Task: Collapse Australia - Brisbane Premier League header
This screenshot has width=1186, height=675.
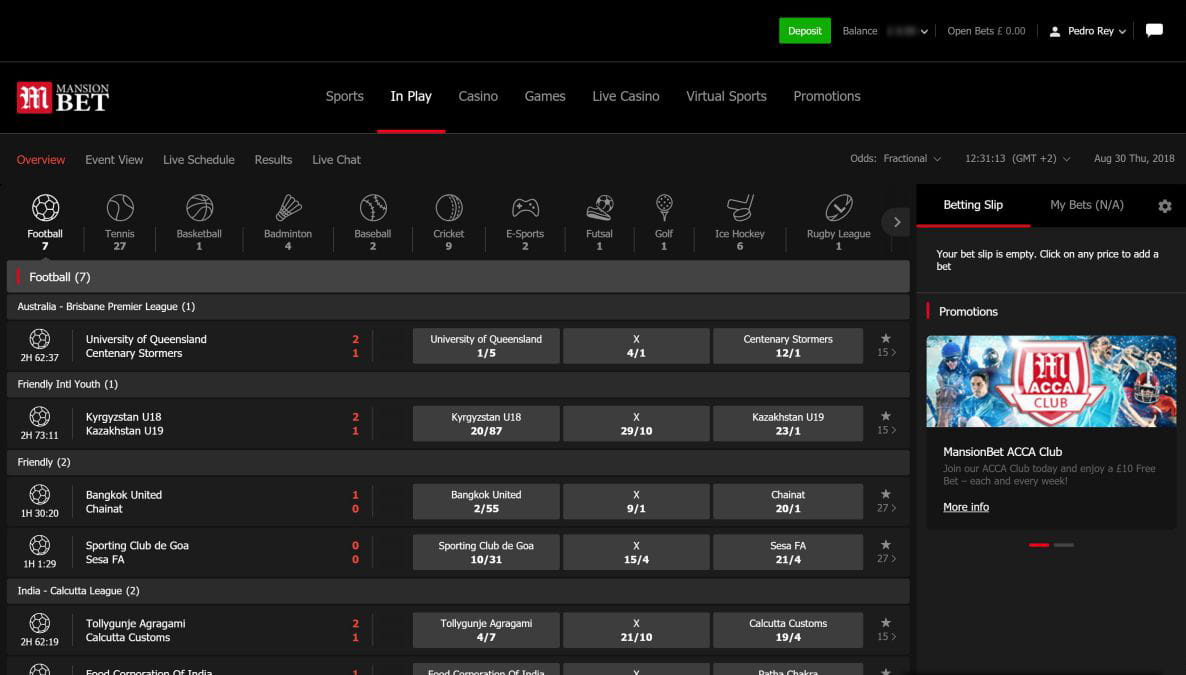Action: [x=458, y=306]
